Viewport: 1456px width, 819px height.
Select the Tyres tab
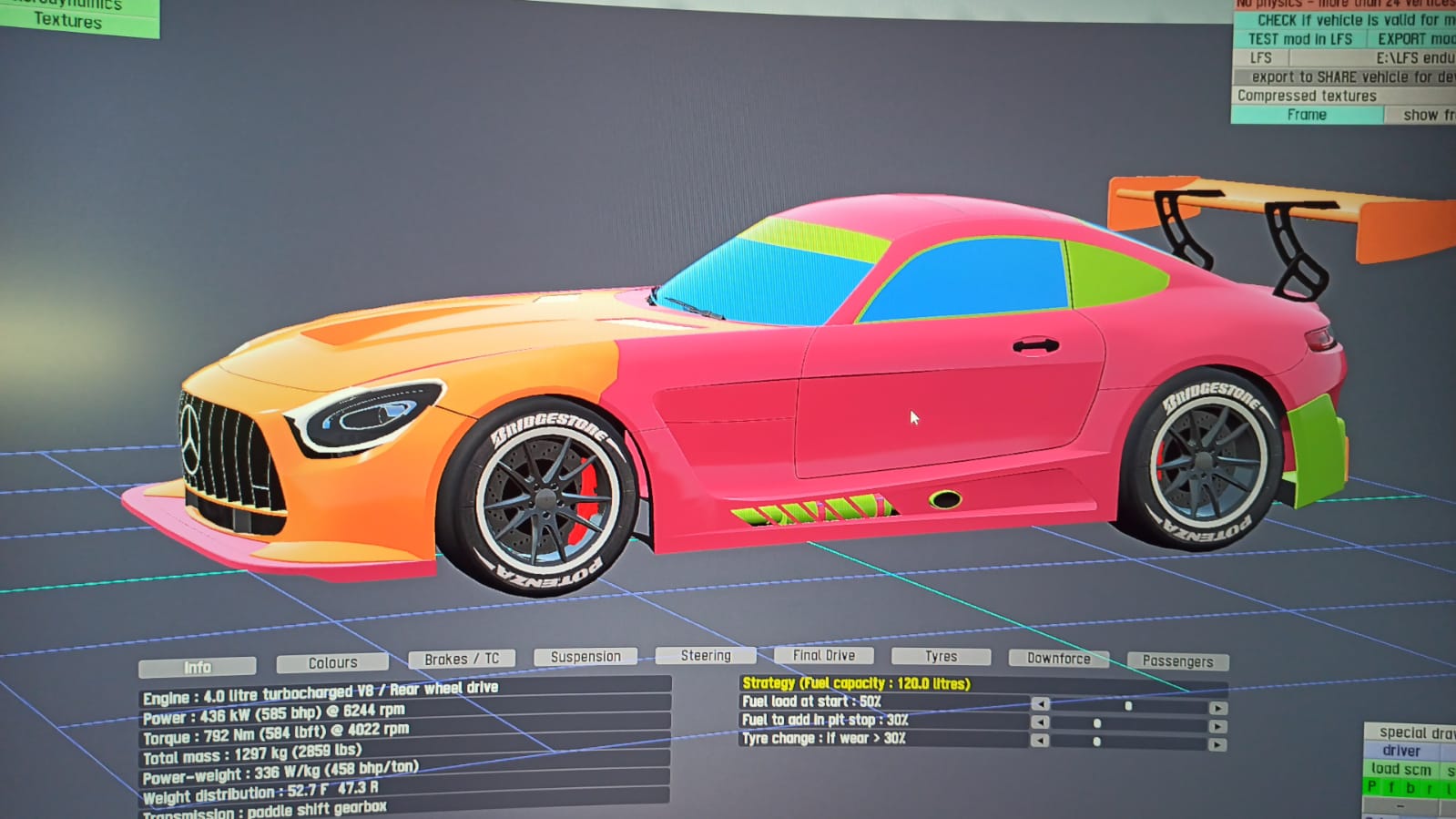941,657
